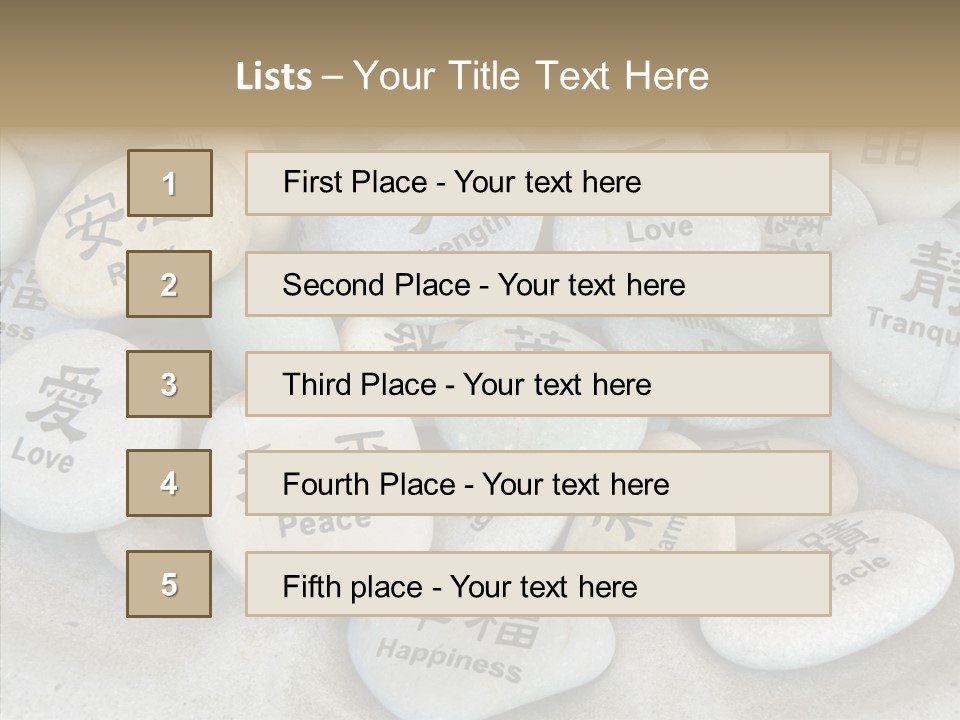Select the 'Second Place - Your text here' box
Screen dimensions: 960x720
click(x=538, y=284)
